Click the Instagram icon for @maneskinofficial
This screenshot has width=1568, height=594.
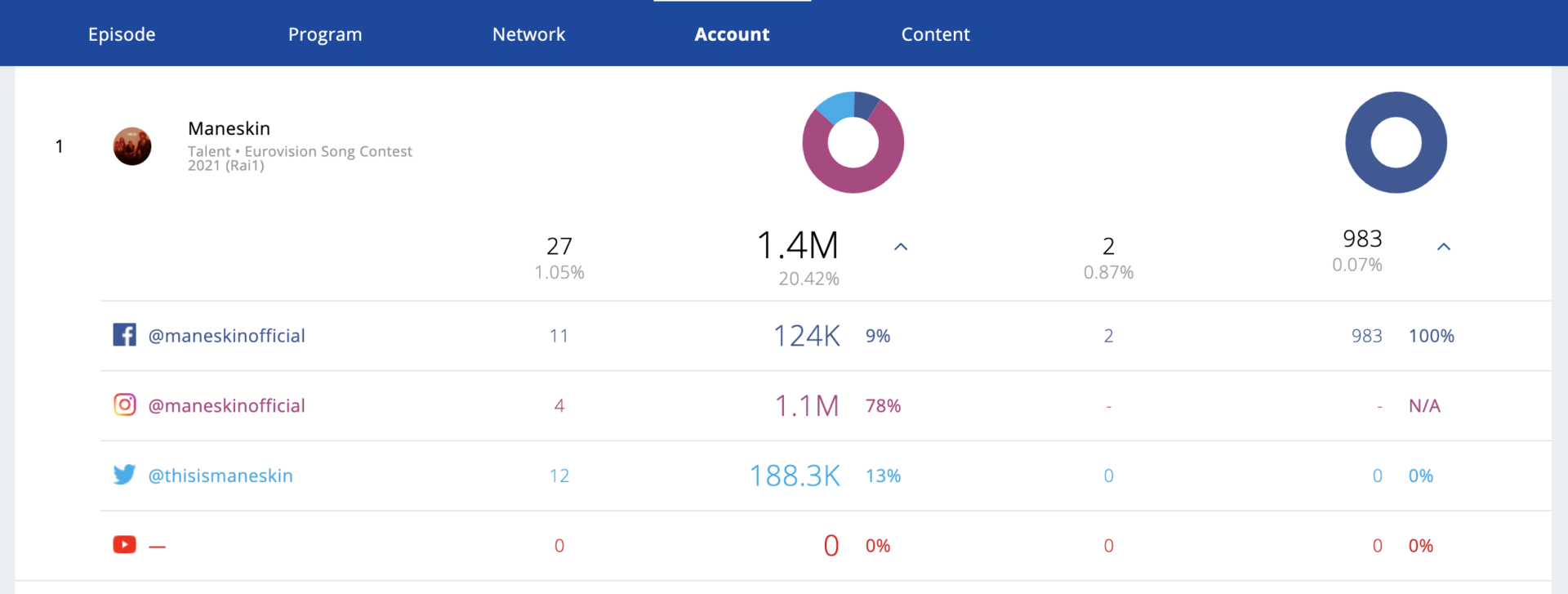tap(124, 404)
